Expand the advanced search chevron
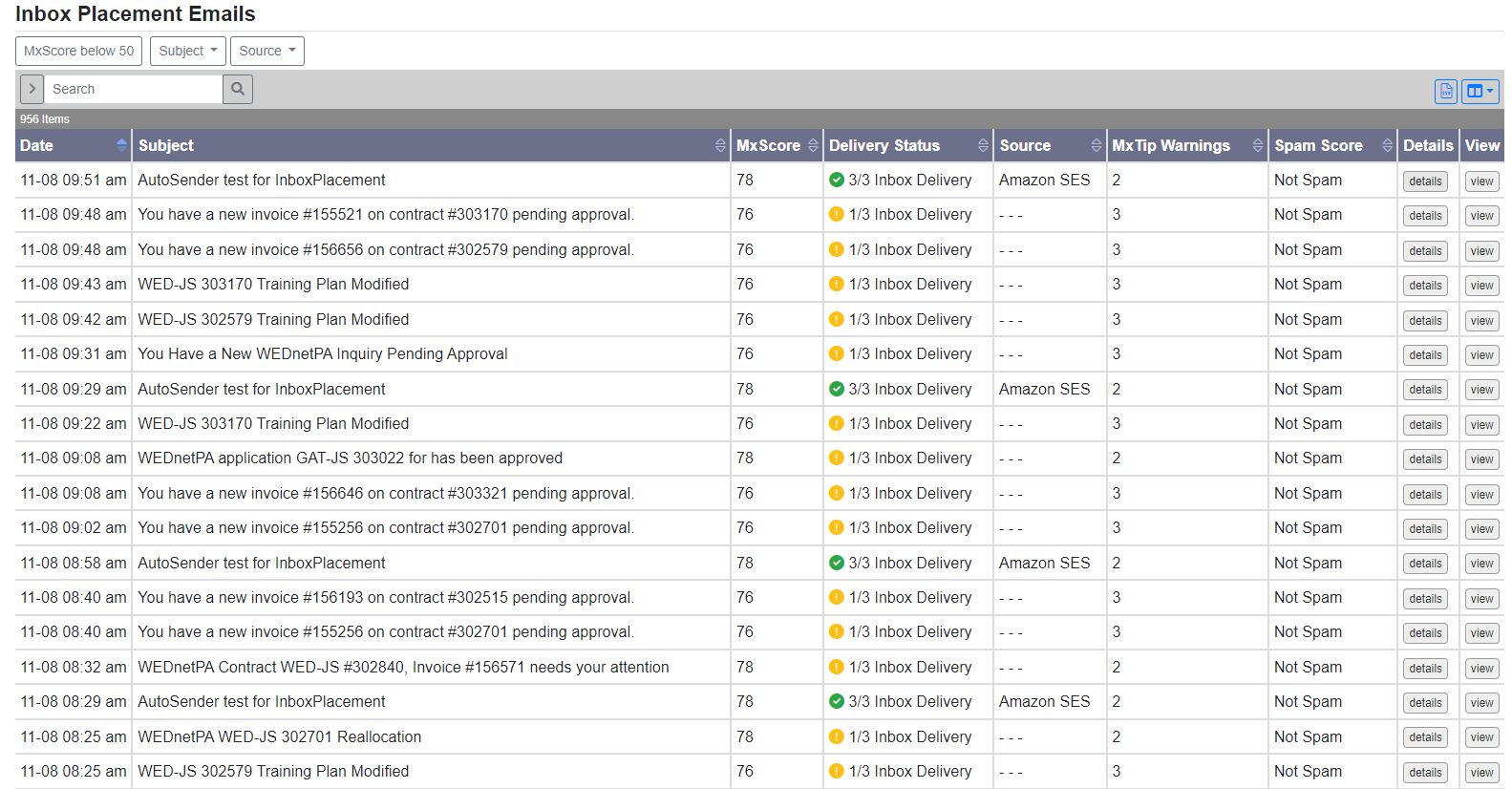The image size is (1512, 789). click(x=32, y=89)
